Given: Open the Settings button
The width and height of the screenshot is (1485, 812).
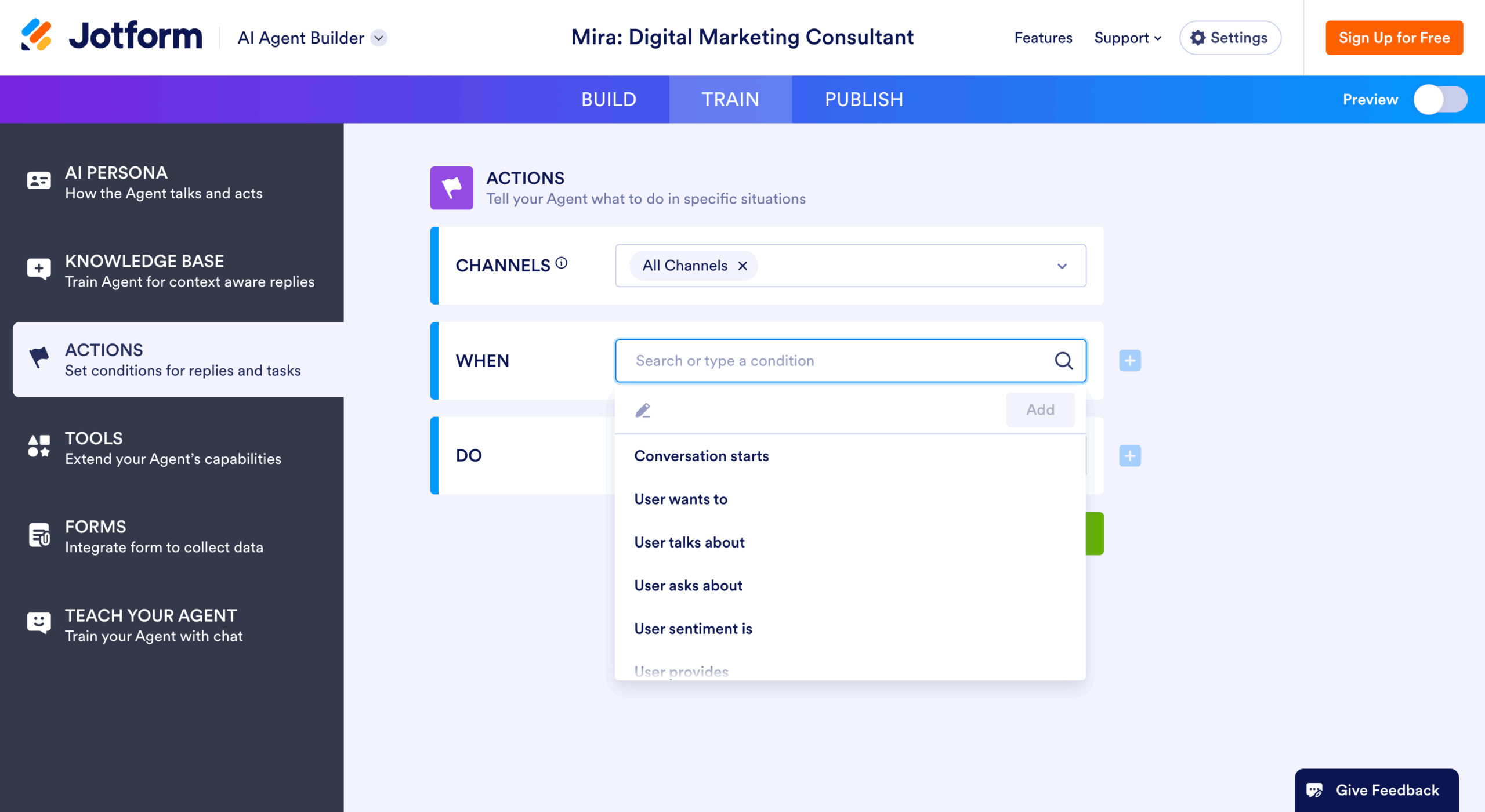Looking at the screenshot, I should click(1230, 38).
